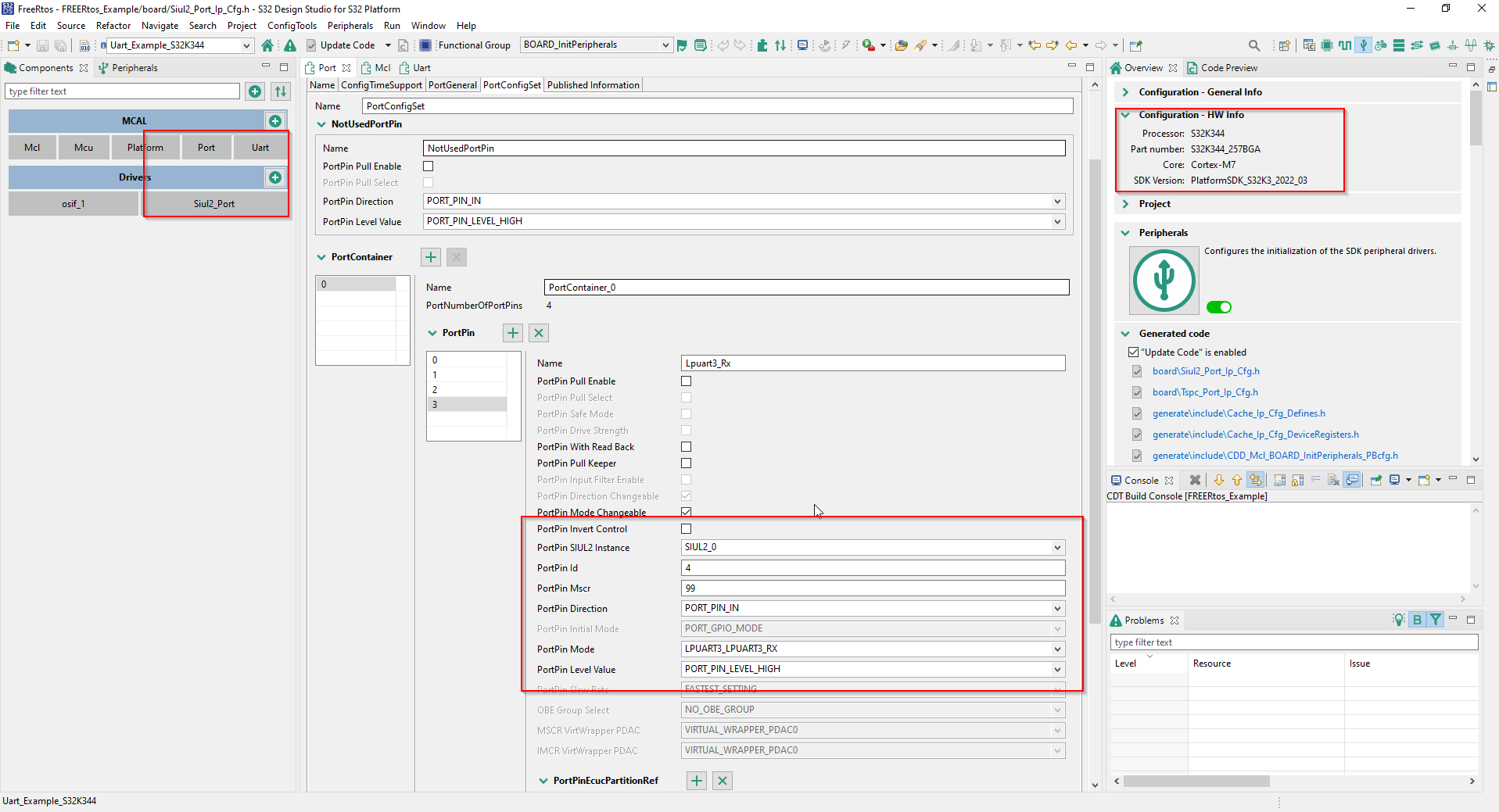
Task: Expand Configuration - General Info section
Action: pos(1126,92)
